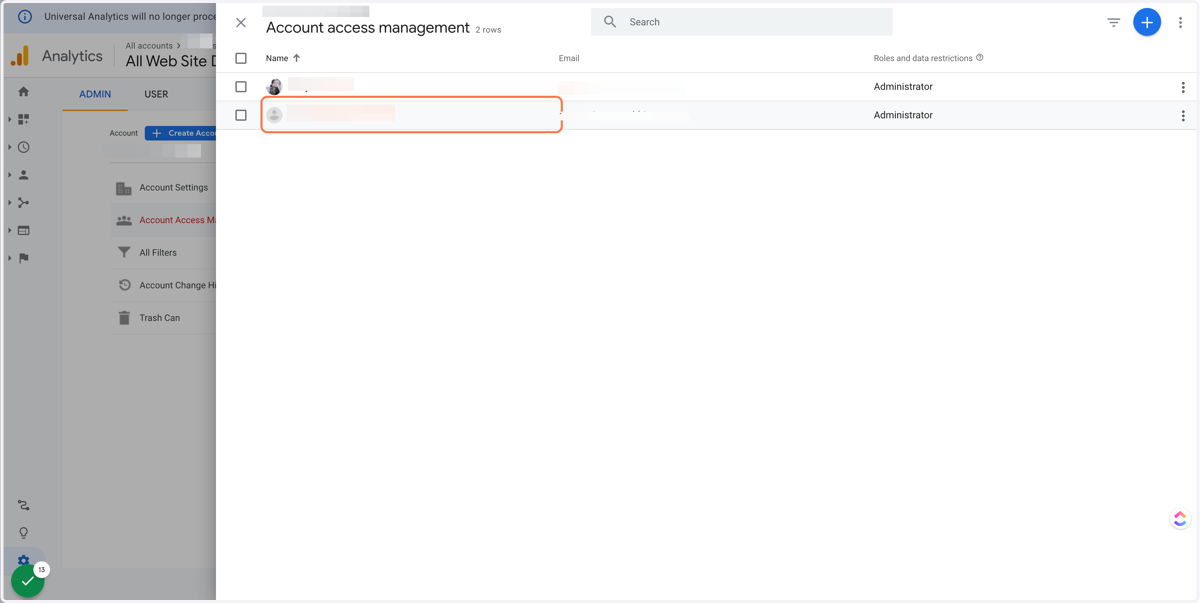The image size is (1200, 603).
Task: Check the box for the photo-avatar user row
Action: [x=241, y=87]
